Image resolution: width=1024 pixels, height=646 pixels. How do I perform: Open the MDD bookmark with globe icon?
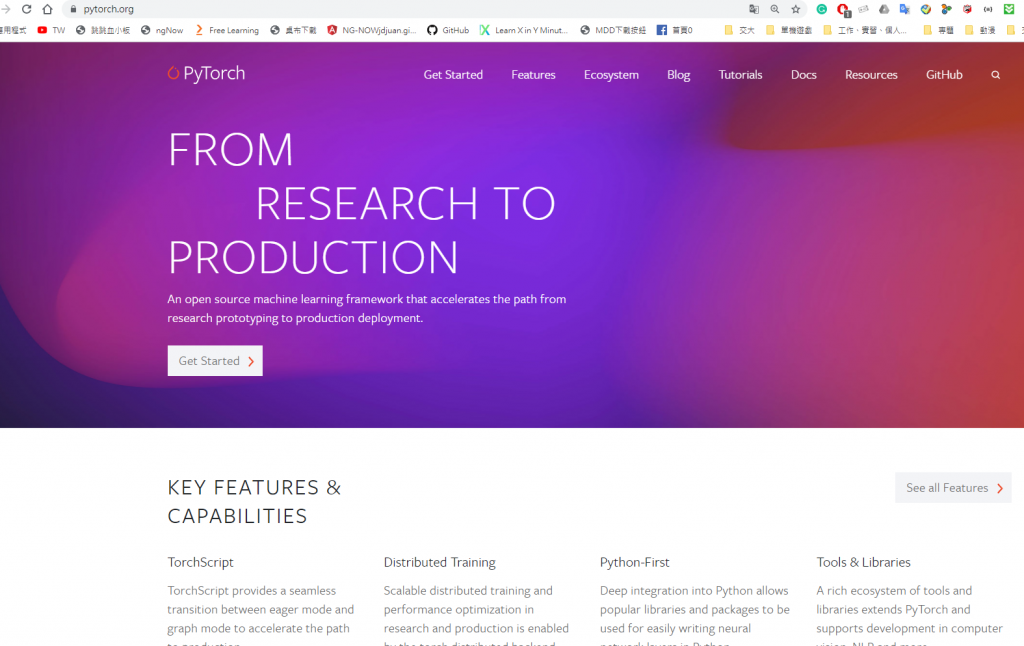click(613, 30)
